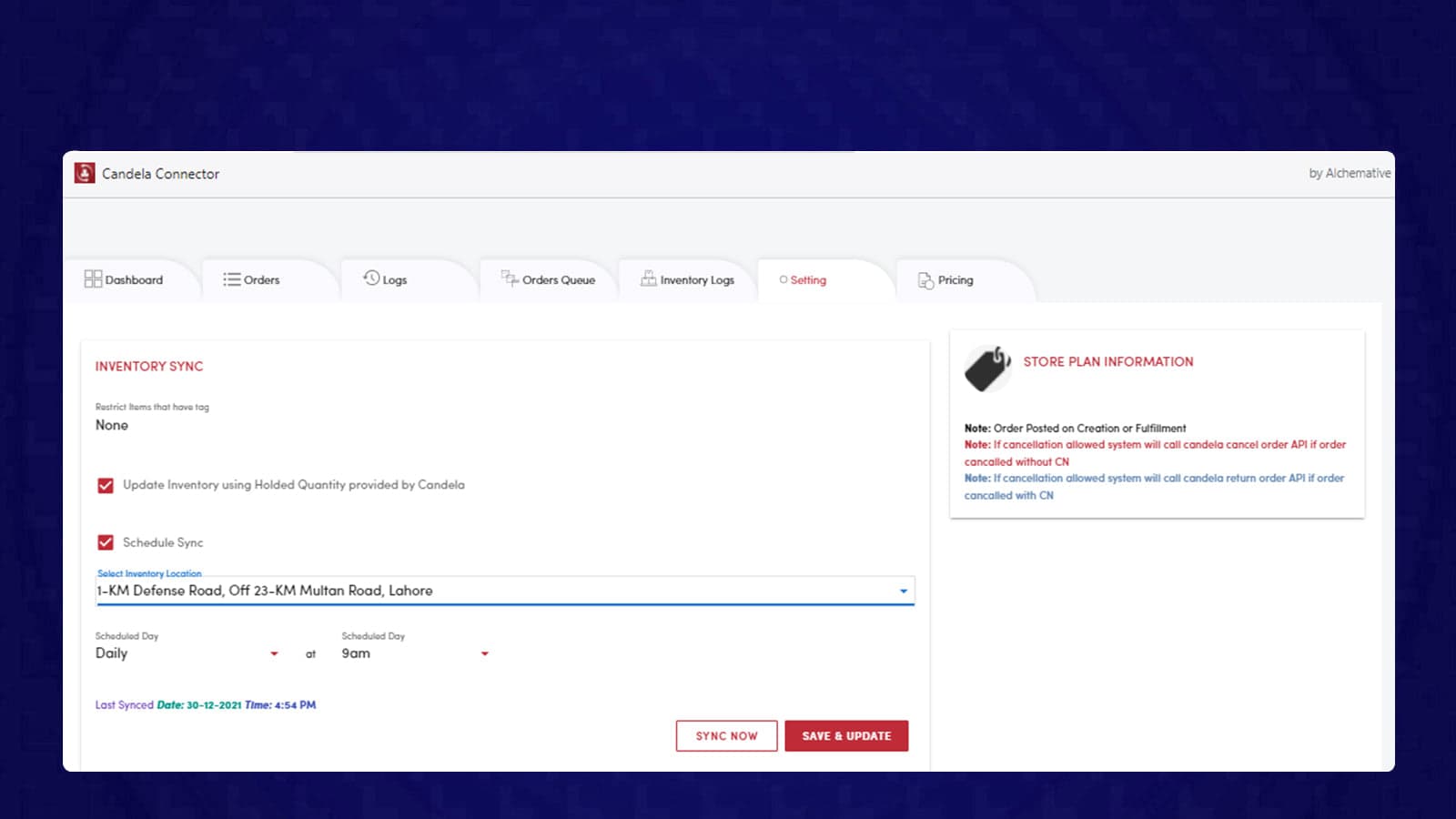Click the Orders Queue icon
This screenshot has height=819, width=1456.
tap(509, 278)
